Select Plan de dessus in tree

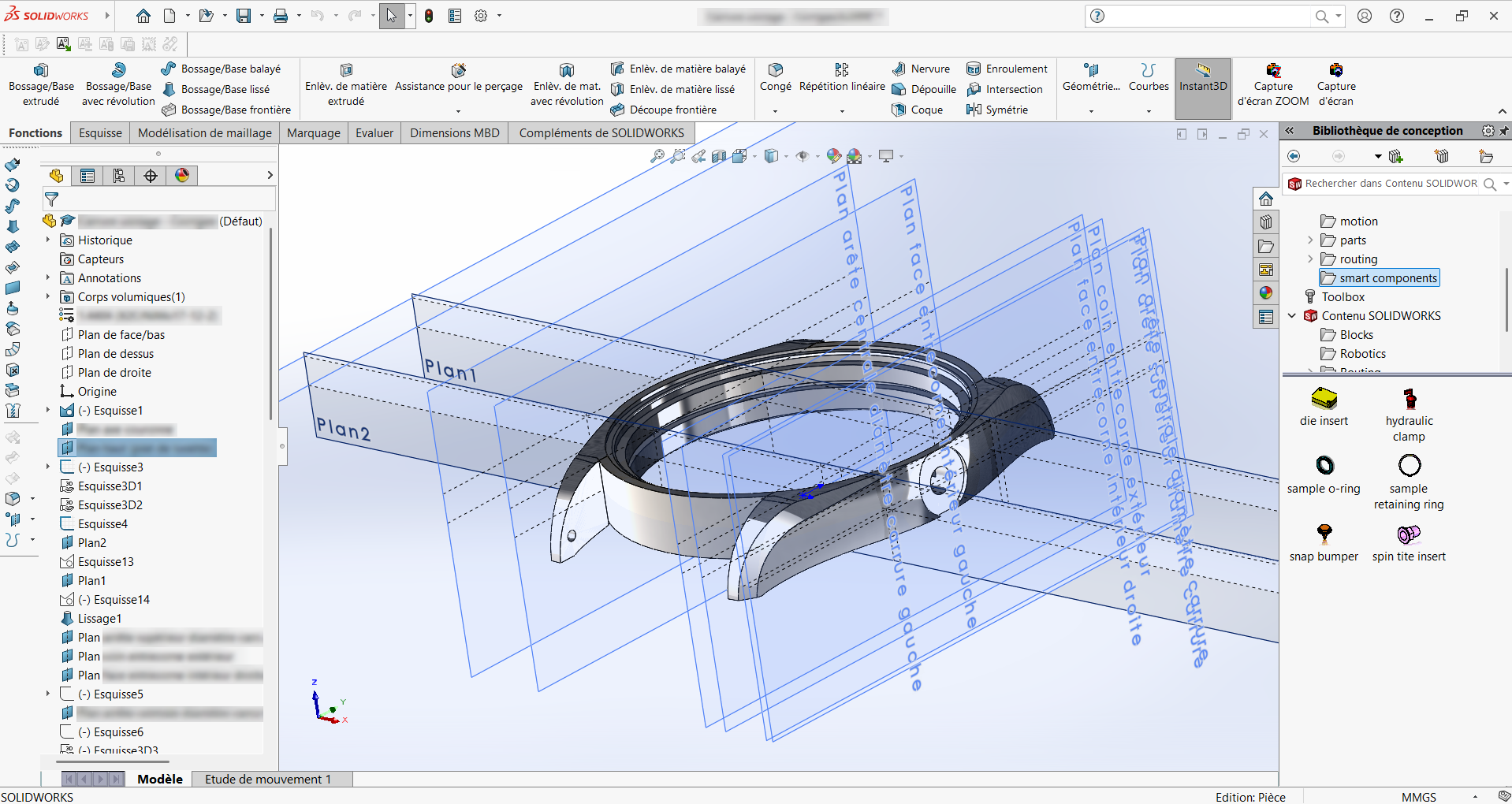pyautogui.click(x=115, y=354)
